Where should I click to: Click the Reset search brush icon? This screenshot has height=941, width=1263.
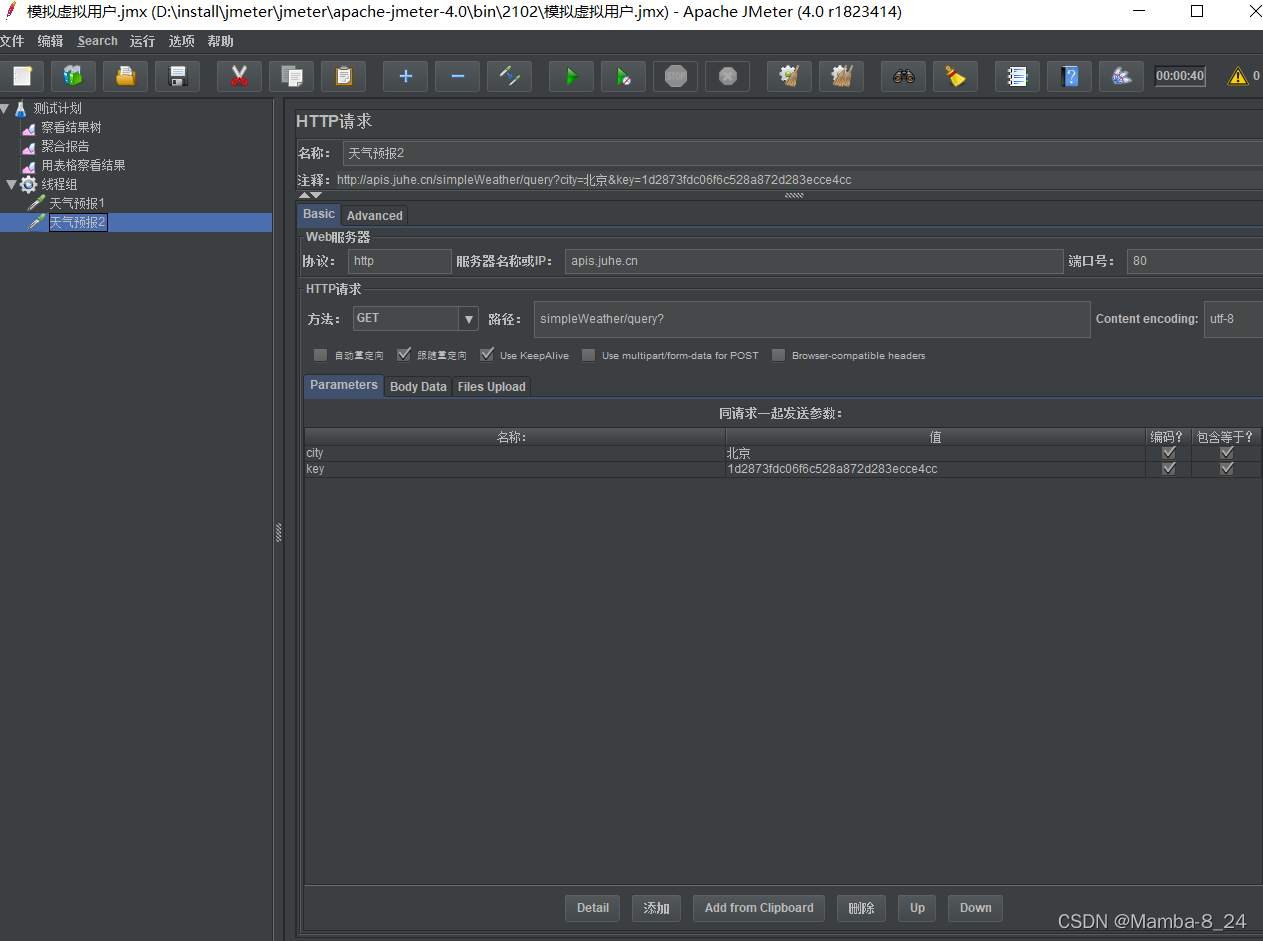[x=956, y=76]
